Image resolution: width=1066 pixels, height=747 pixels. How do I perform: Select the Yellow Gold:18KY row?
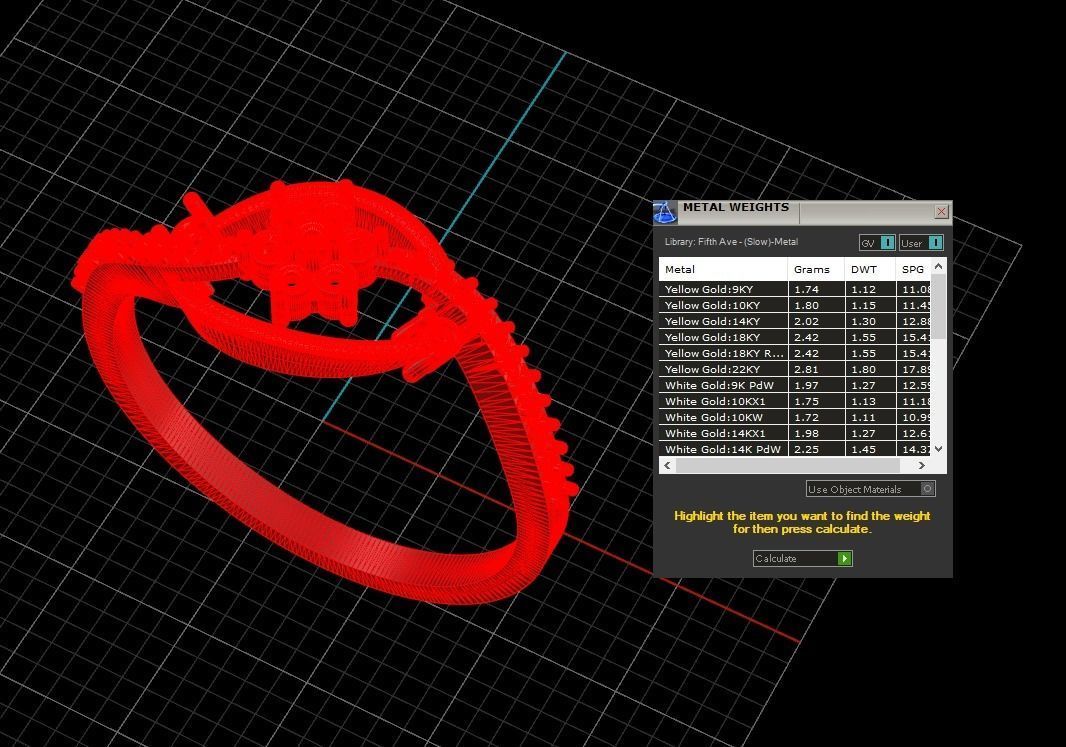tap(795, 337)
